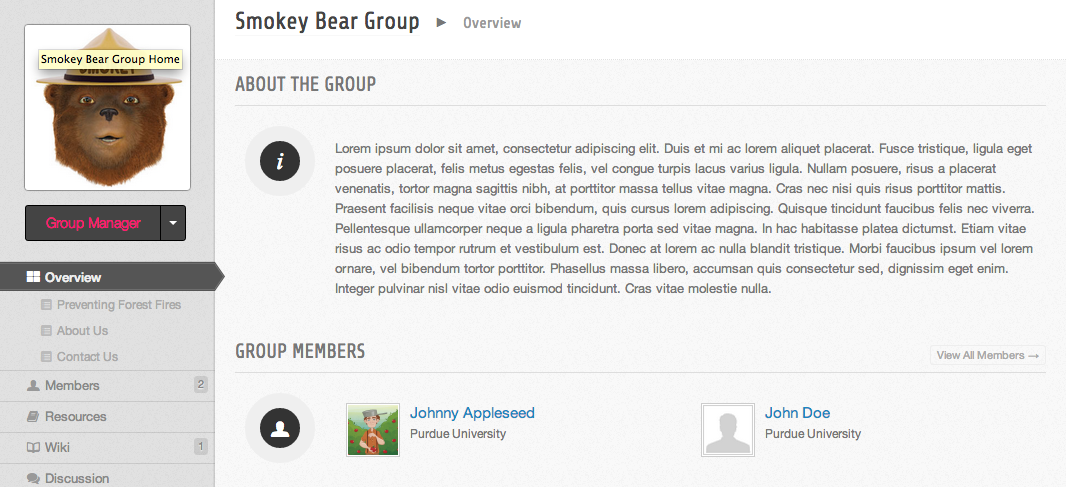The width and height of the screenshot is (1066, 487).
Task: Click the Resources book icon
Action: pos(33,416)
